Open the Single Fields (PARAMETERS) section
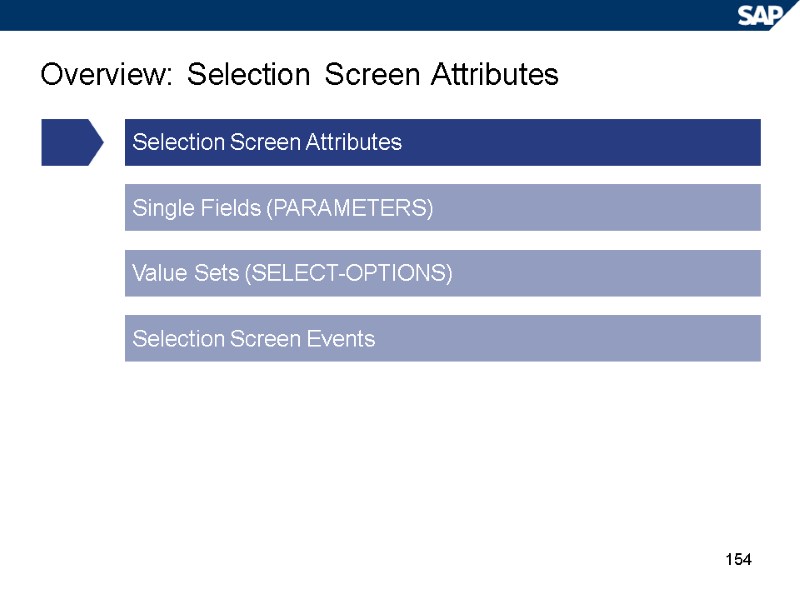Viewport: 800px width, 600px height. [x=442, y=208]
